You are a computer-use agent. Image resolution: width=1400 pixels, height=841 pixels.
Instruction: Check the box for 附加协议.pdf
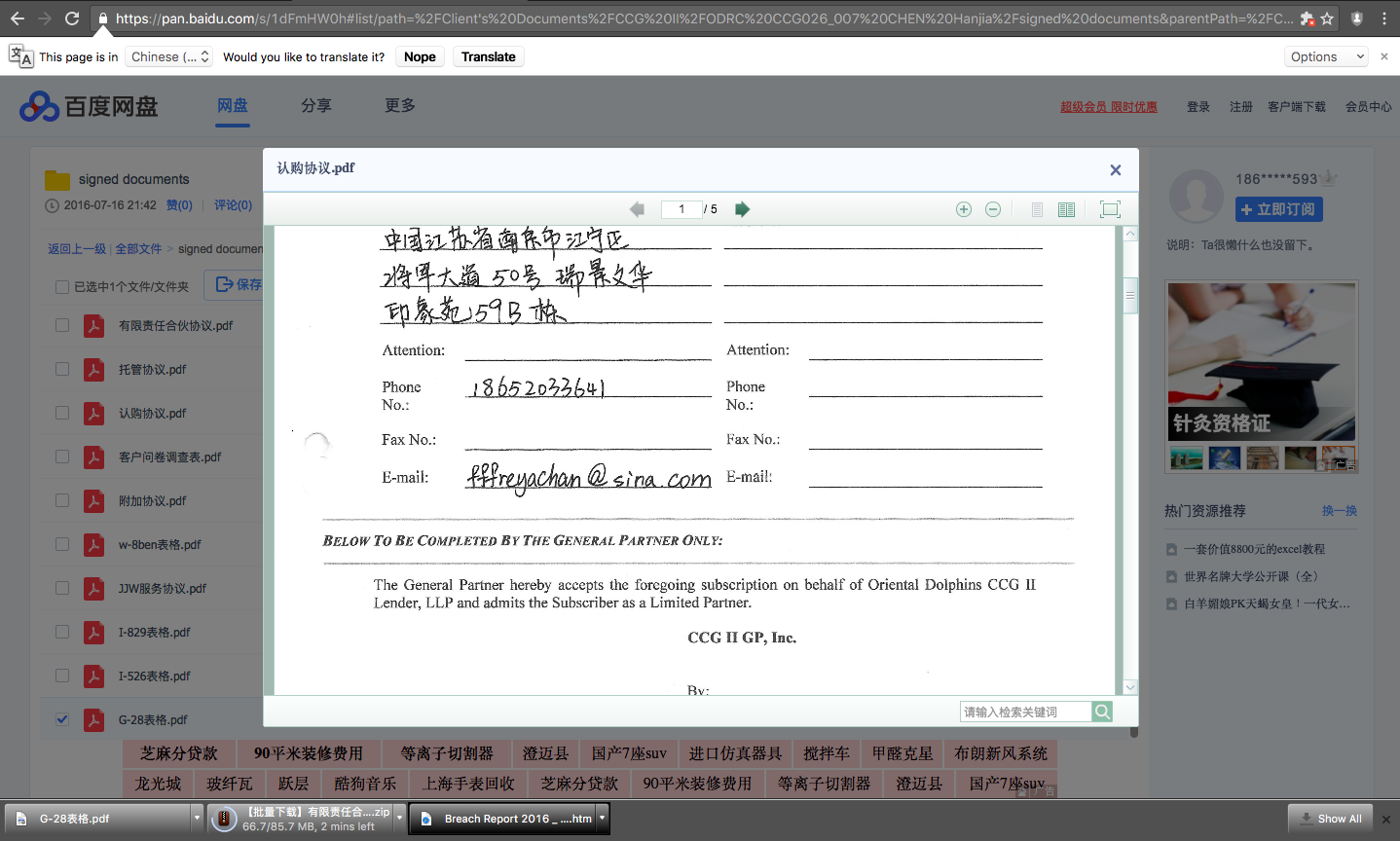[x=62, y=500]
